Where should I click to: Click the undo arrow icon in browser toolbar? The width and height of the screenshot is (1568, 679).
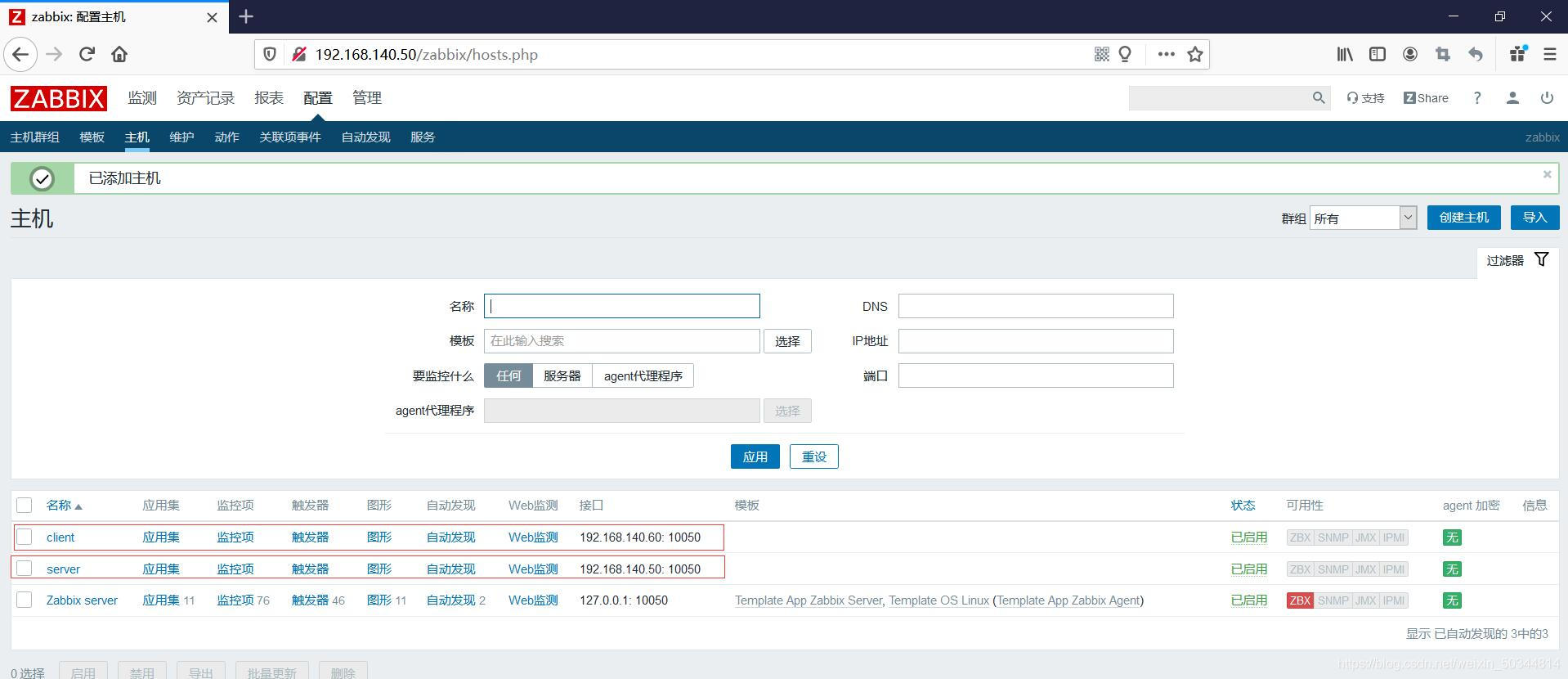tap(1476, 55)
